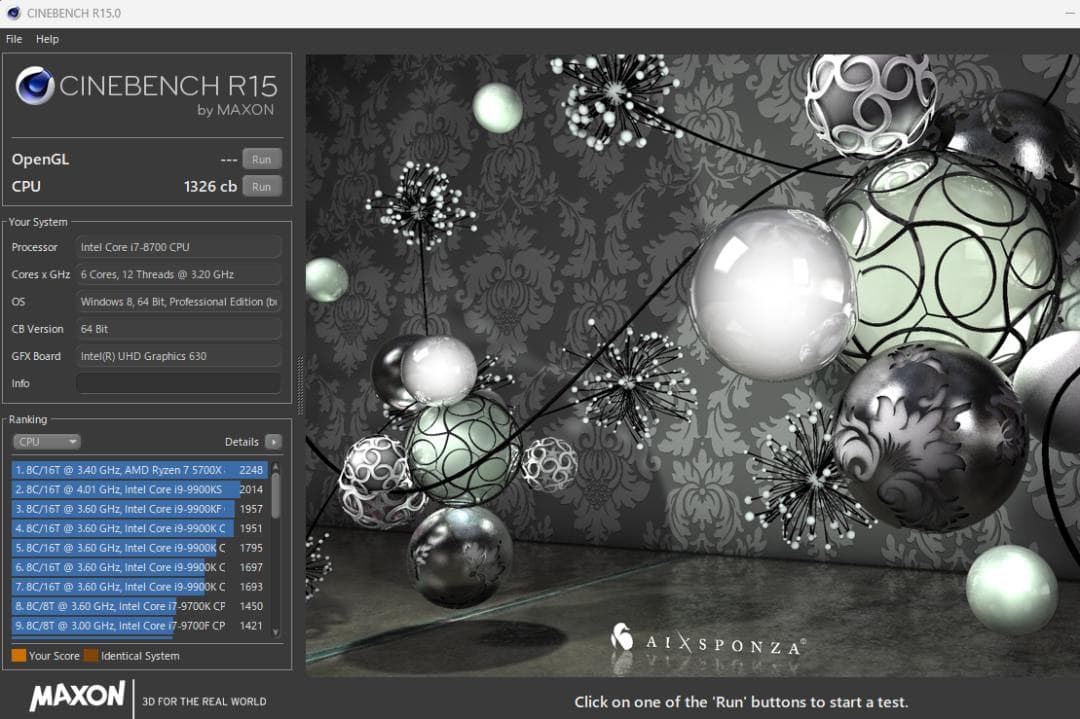Click the ranking list scroll up arrow
This screenshot has width=1080, height=719.
276,466
